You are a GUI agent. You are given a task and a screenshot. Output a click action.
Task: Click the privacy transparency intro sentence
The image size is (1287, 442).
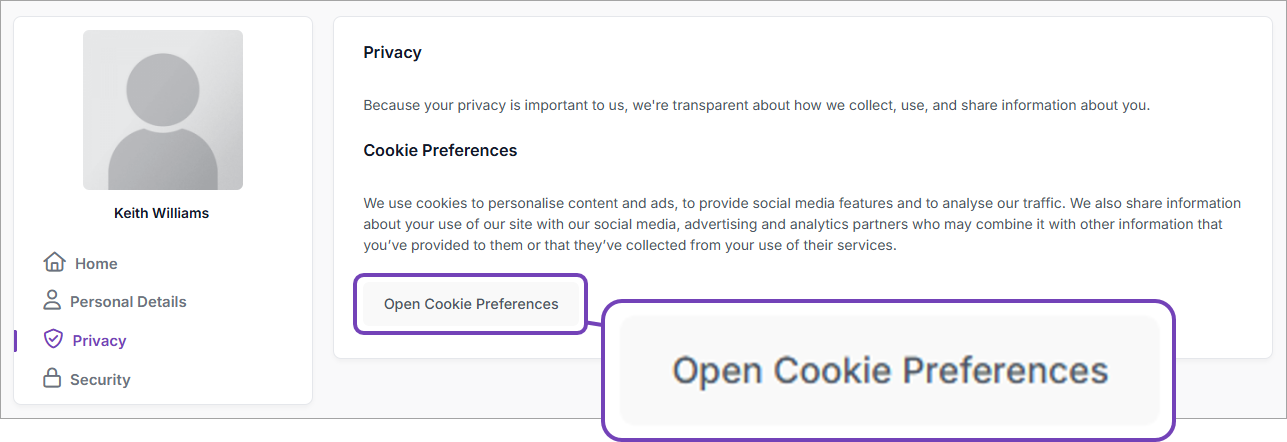coord(756,105)
